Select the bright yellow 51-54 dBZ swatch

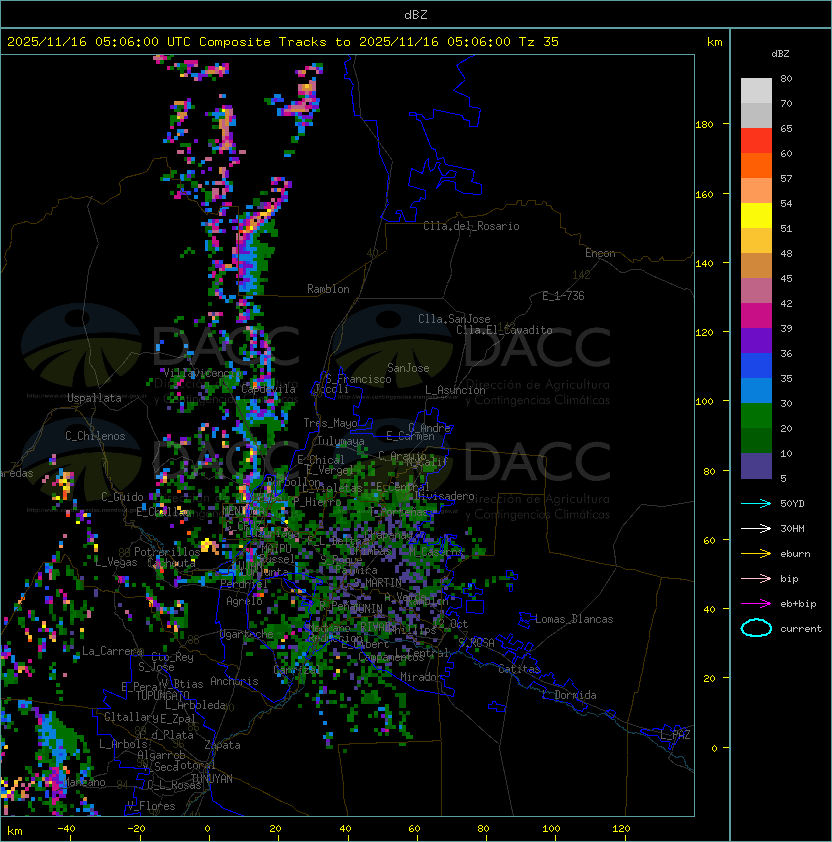[x=756, y=216]
